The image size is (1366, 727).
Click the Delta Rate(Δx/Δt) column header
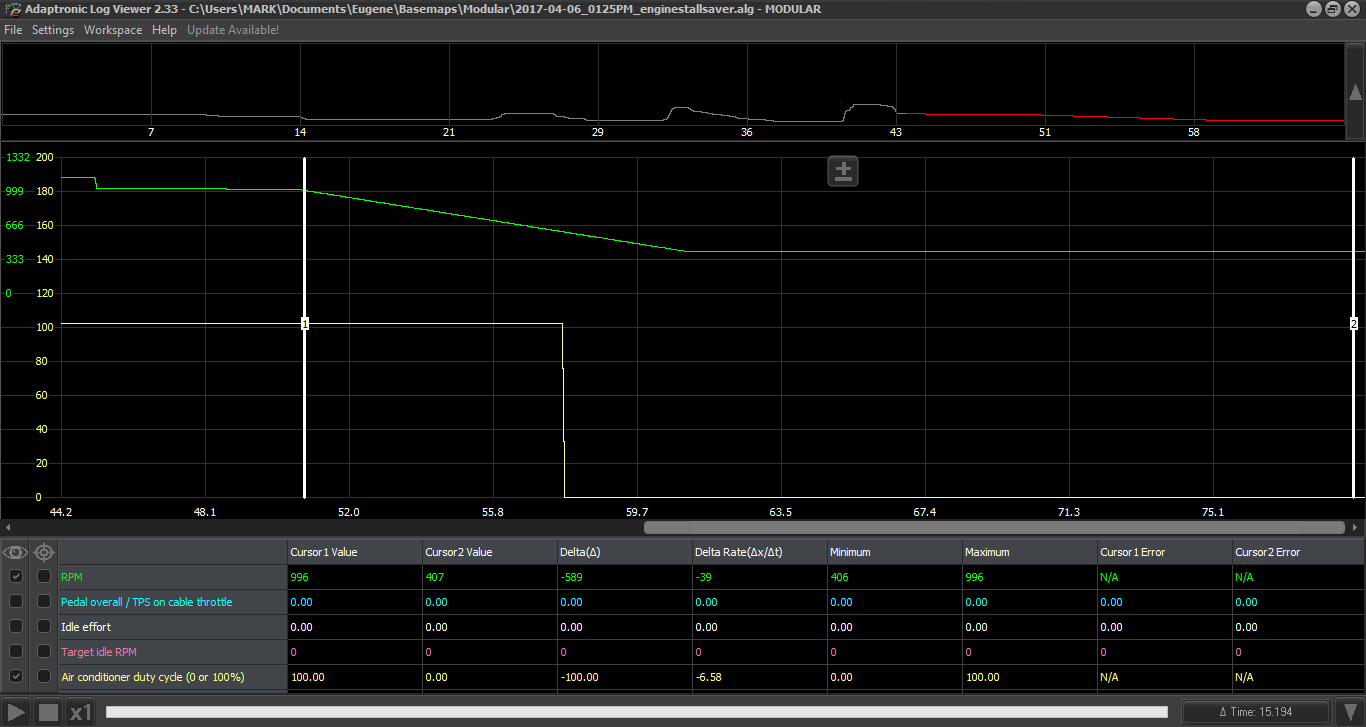point(759,552)
